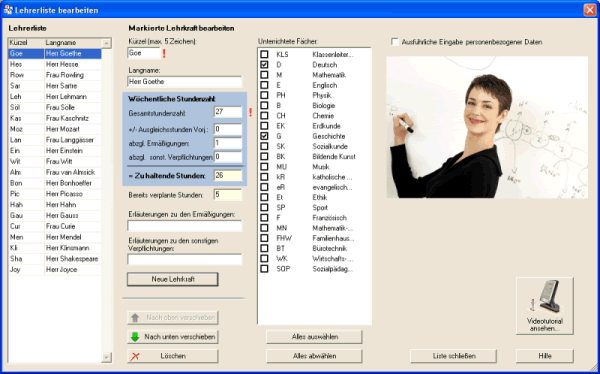Click Bereits verplante Stunden field showing 5
Image resolution: width=600 pixels, height=374 pixels.
click(x=228, y=194)
